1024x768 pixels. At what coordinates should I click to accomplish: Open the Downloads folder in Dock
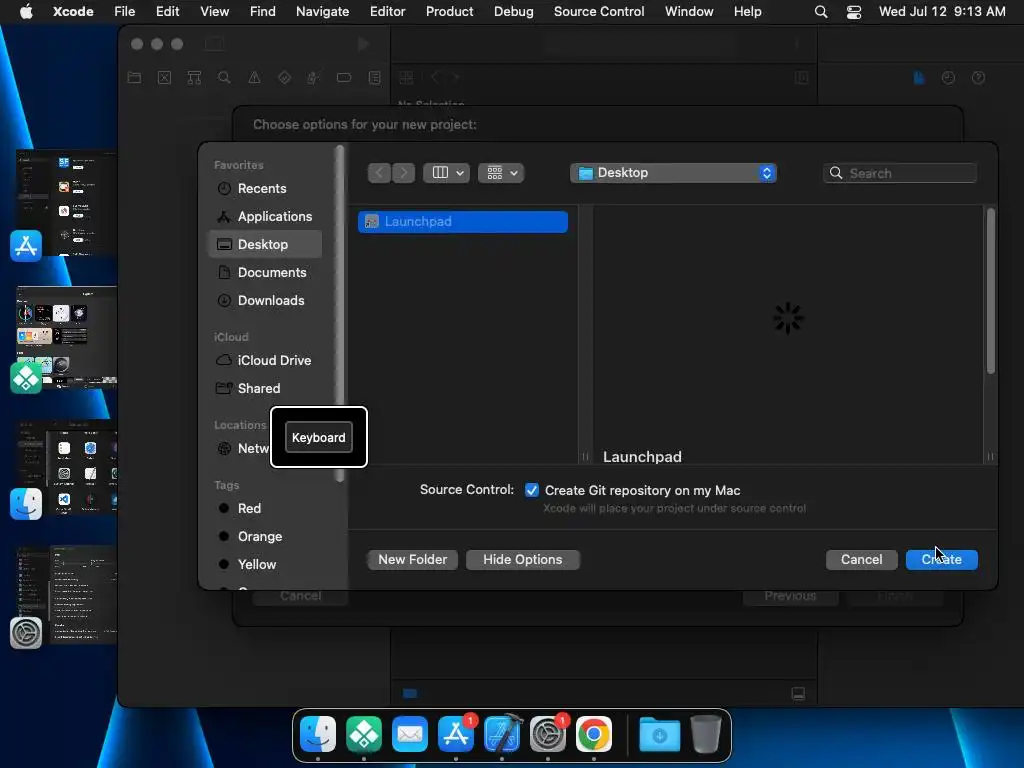point(660,734)
